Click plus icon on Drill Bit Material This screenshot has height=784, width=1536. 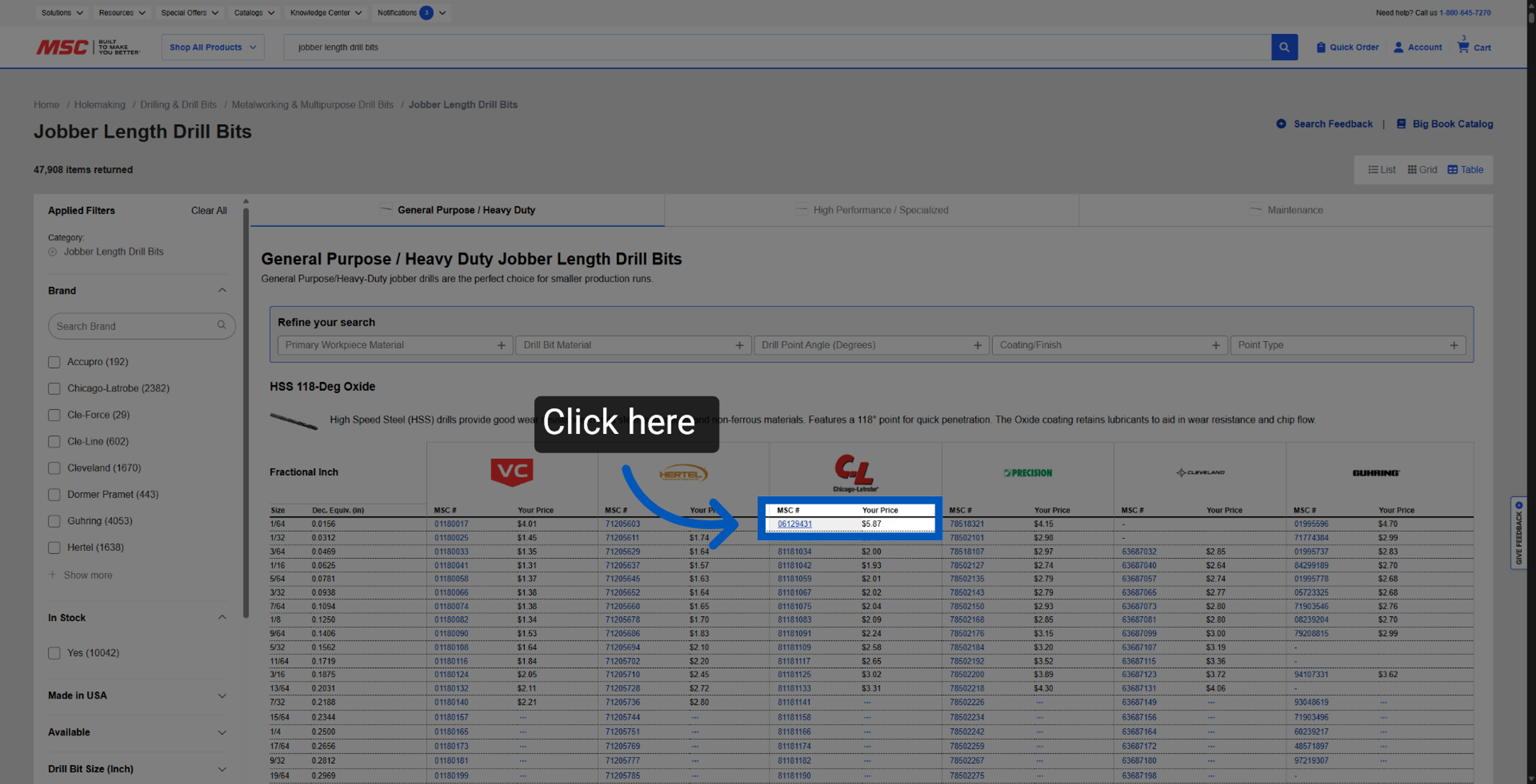tap(739, 345)
